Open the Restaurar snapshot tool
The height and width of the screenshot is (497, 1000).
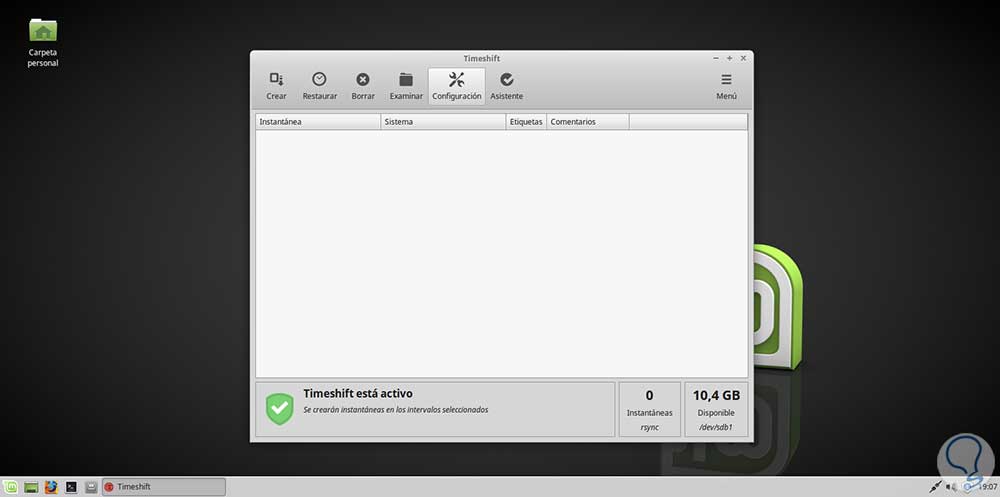coord(320,86)
